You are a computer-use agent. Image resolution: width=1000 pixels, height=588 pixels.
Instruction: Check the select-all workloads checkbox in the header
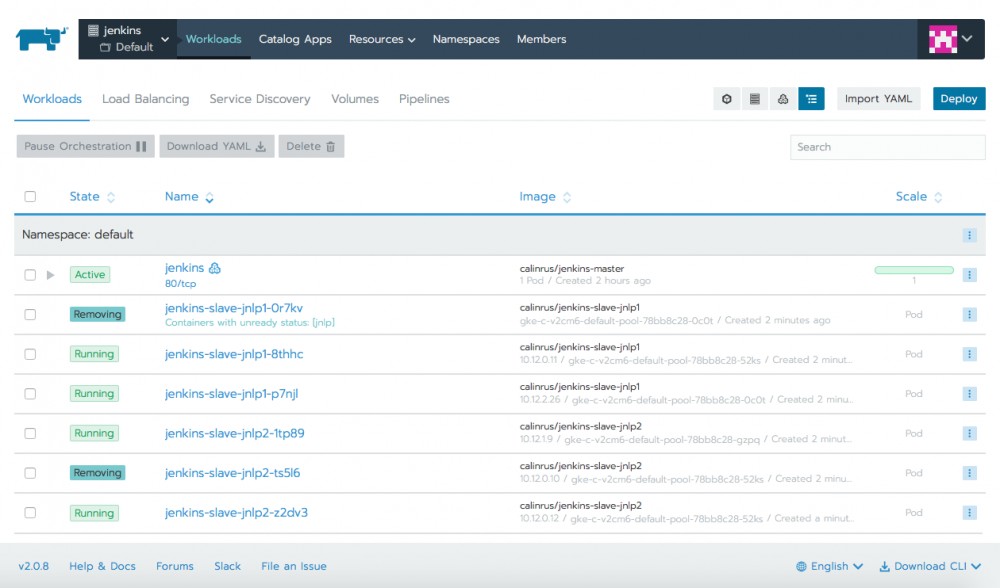30,196
